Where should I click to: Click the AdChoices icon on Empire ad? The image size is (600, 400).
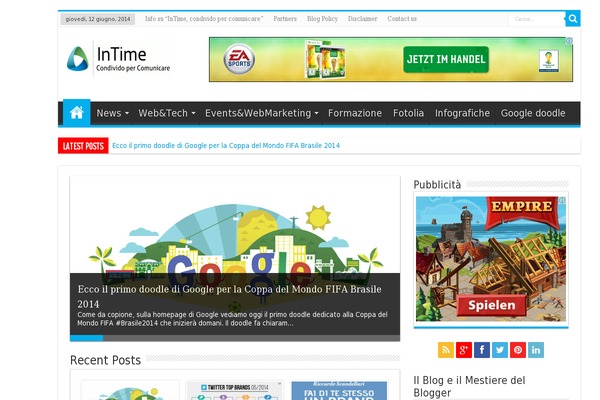(562, 200)
